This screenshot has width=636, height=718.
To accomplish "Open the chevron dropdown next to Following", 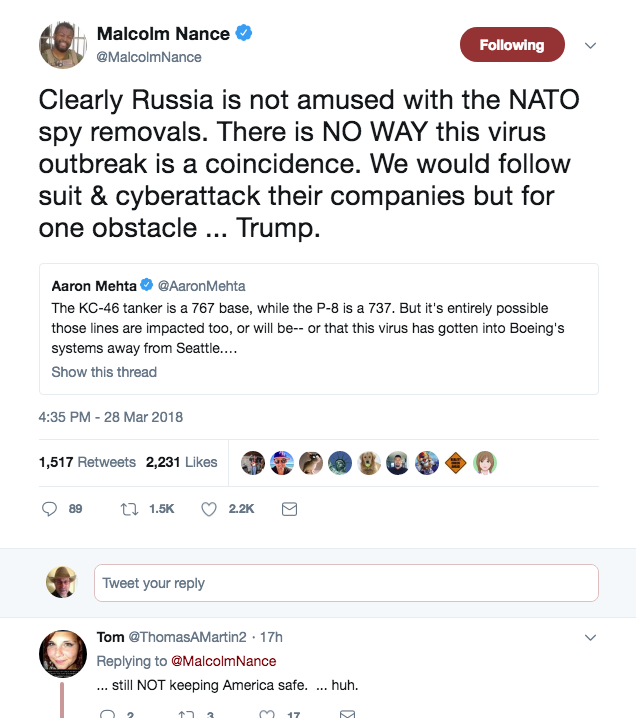I will [x=591, y=45].
